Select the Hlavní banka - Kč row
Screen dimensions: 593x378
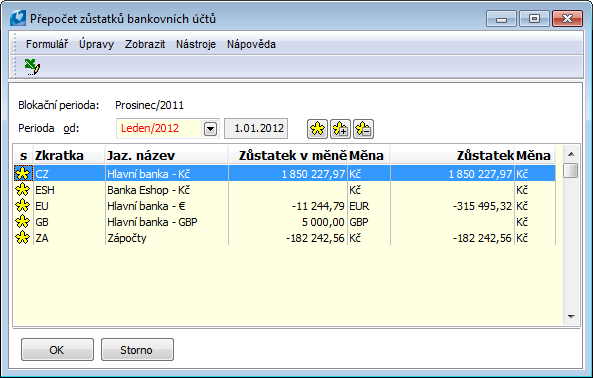tap(284, 174)
